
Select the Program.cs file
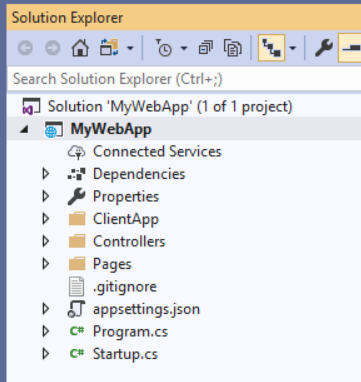pyautogui.click(x=130, y=332)
